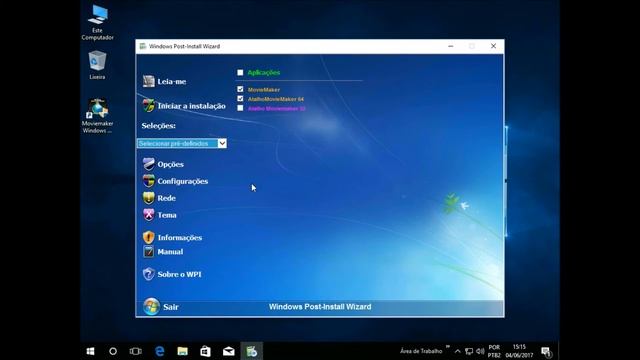Viewport: 640px width, 360px height.
Task: Open the Configurações icon
Action: [149, 181]
